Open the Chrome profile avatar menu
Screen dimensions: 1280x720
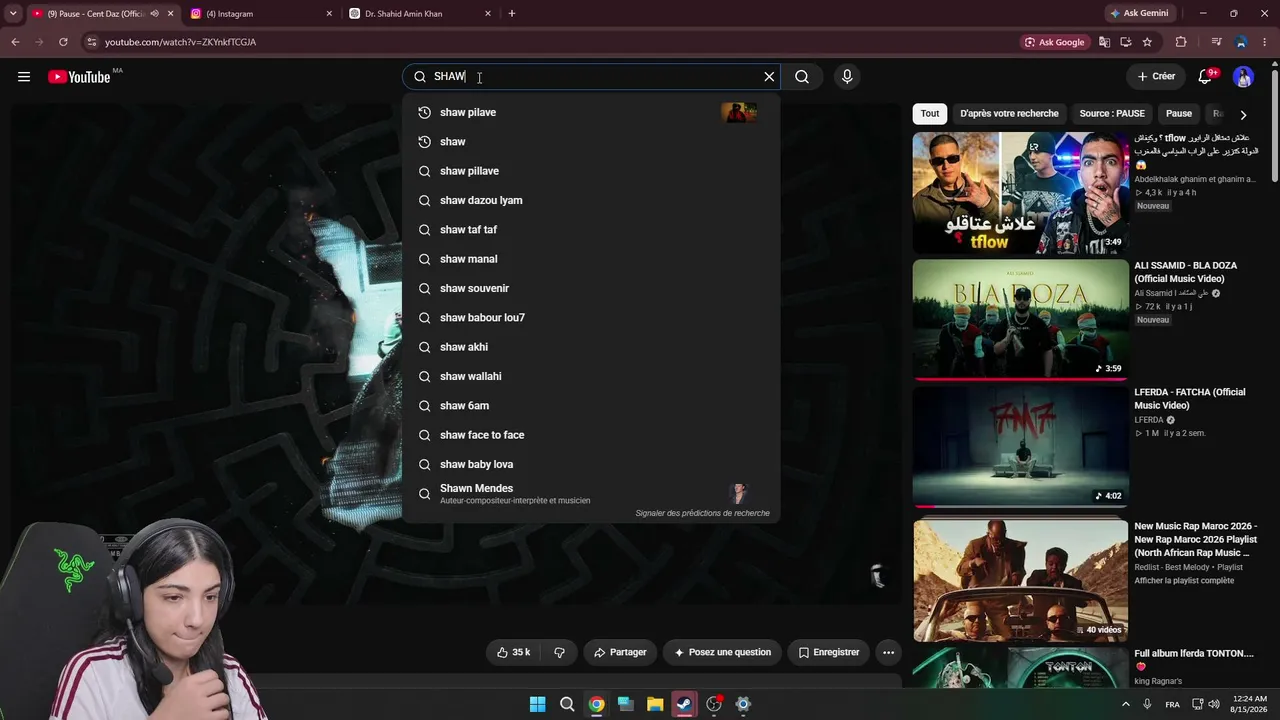pyautogui.click(x=1241, y=42)
